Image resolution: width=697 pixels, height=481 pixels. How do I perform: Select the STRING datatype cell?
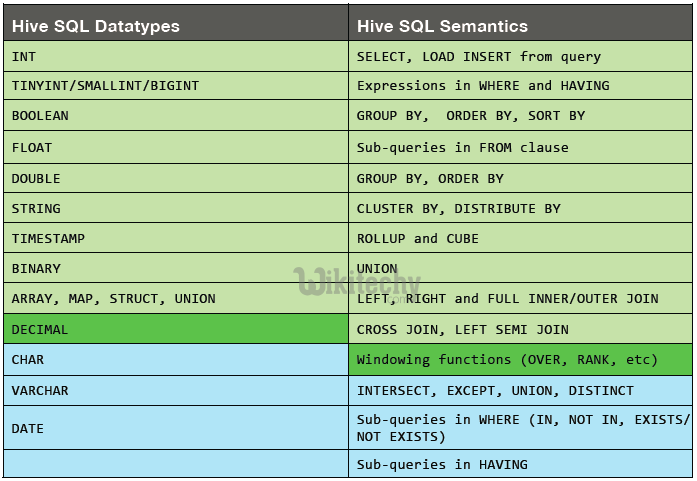[x=175, y=208]
